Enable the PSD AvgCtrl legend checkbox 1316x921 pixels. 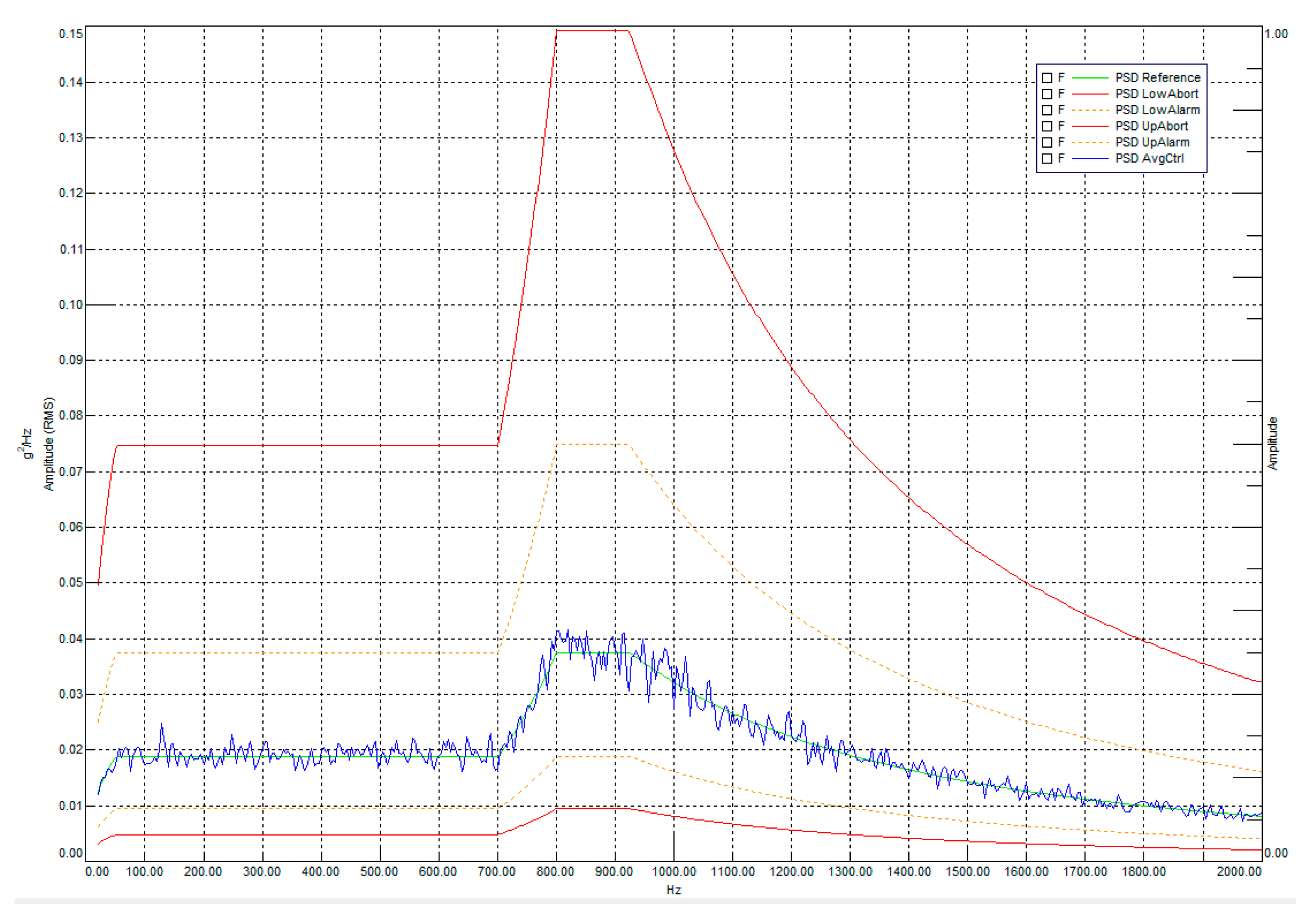1046,158
